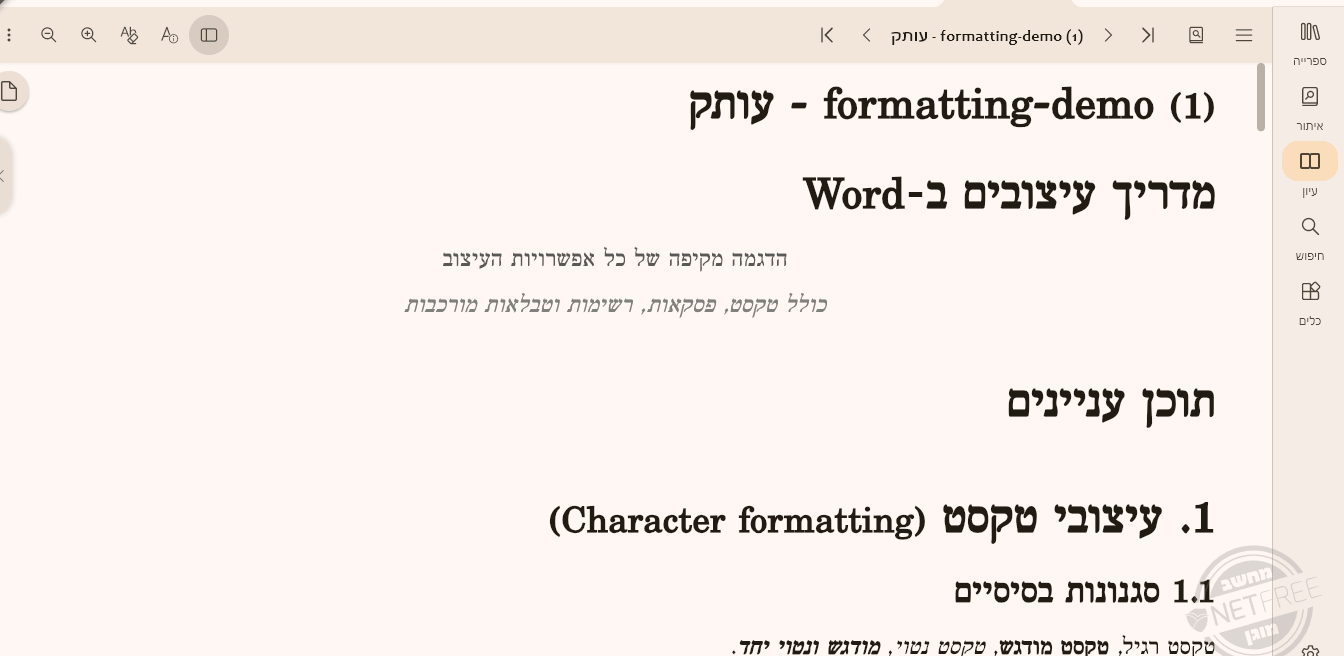Go to the first page arrow
Image resolution: width=1344 pixels, height=656 pixels.
[x=827, y=35]
